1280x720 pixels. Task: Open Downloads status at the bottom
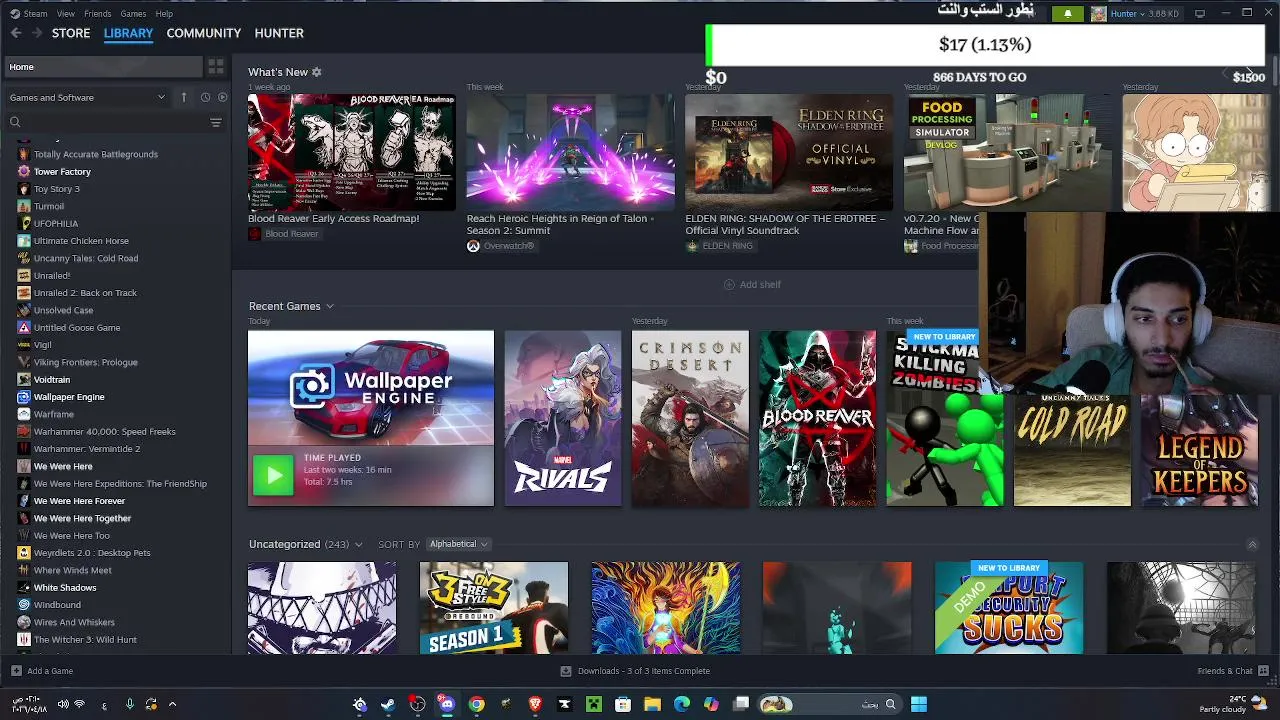point(636,671)
